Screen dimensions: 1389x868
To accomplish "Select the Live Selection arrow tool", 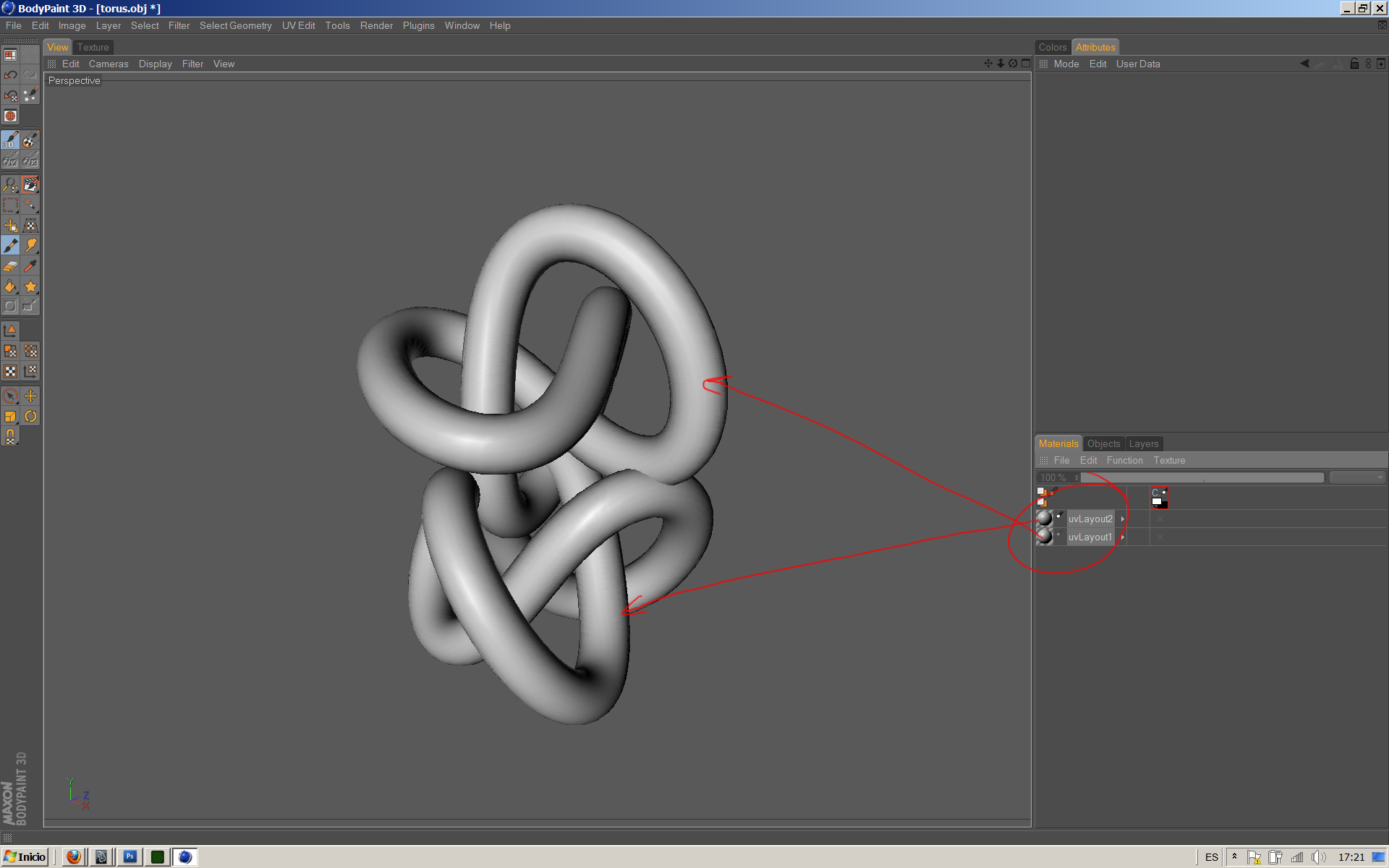I will coord(10,396).
